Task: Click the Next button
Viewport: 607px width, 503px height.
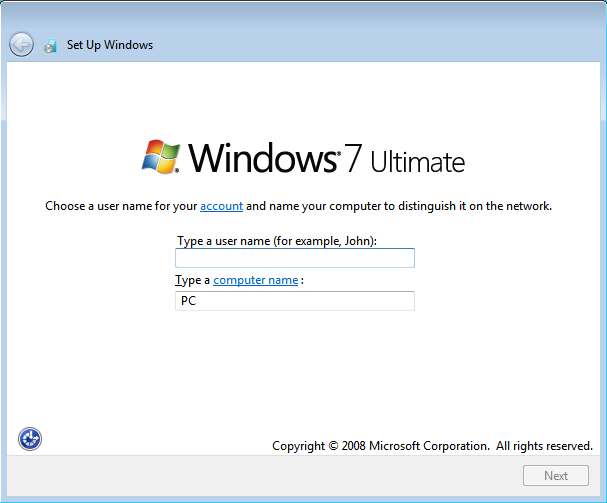Action: tap(556, 476)
